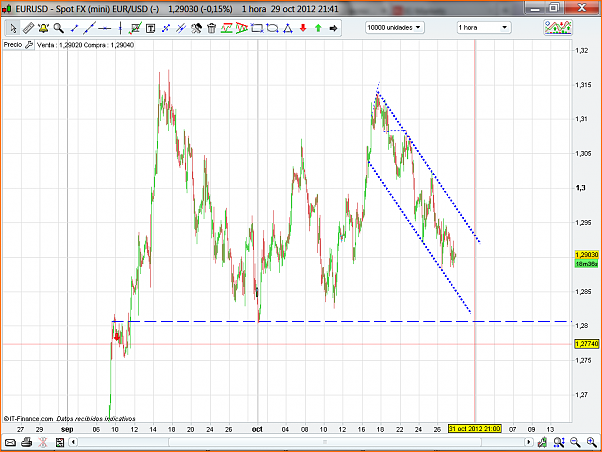
Task: Open the hammer and wrench settings tool
Action: pos(196,28)
